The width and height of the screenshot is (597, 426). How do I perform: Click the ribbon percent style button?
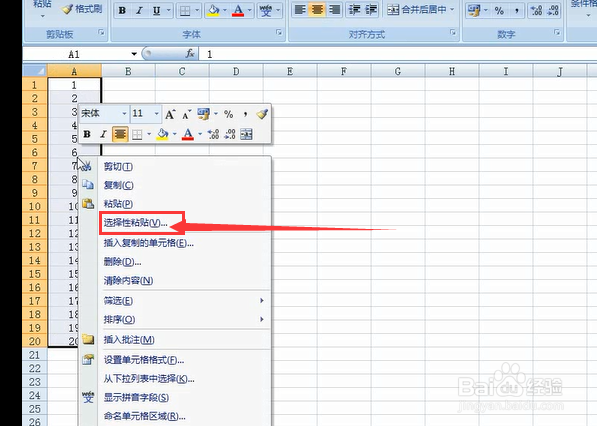point(499,11)
